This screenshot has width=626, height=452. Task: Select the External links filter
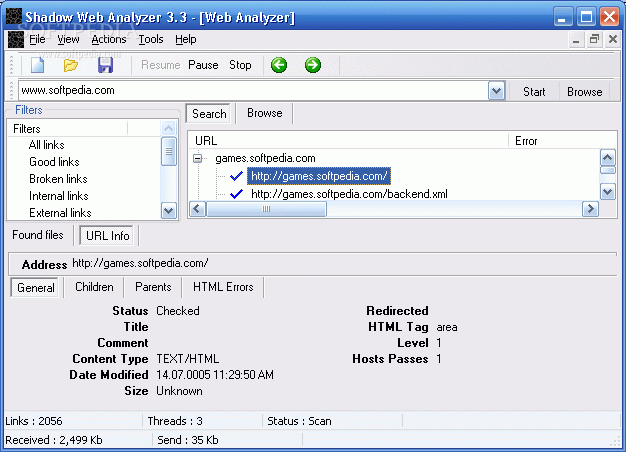tap(60, 213)
